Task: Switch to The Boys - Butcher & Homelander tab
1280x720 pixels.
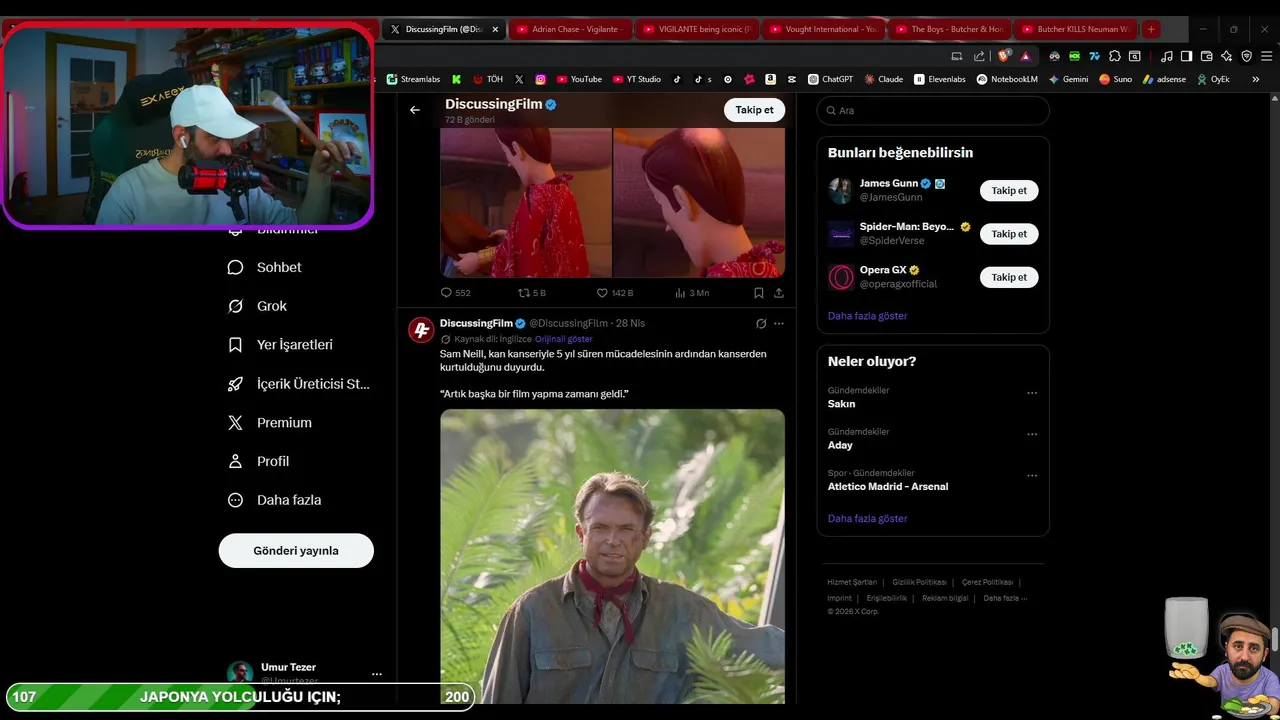Action: 949,29
